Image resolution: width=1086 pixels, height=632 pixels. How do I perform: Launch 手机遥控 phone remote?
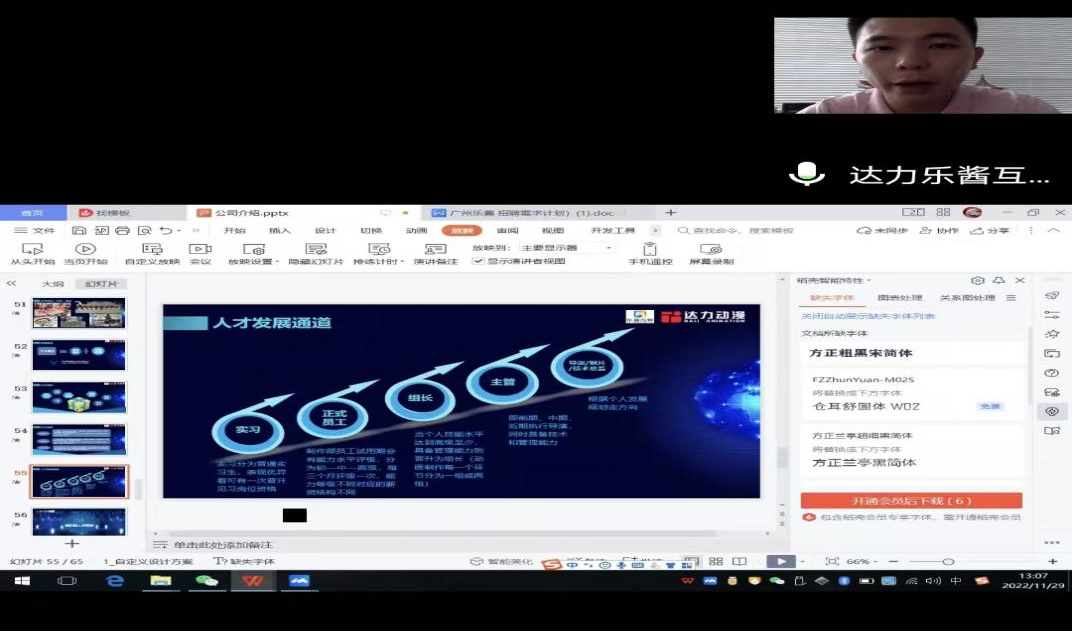coord(650,249)
